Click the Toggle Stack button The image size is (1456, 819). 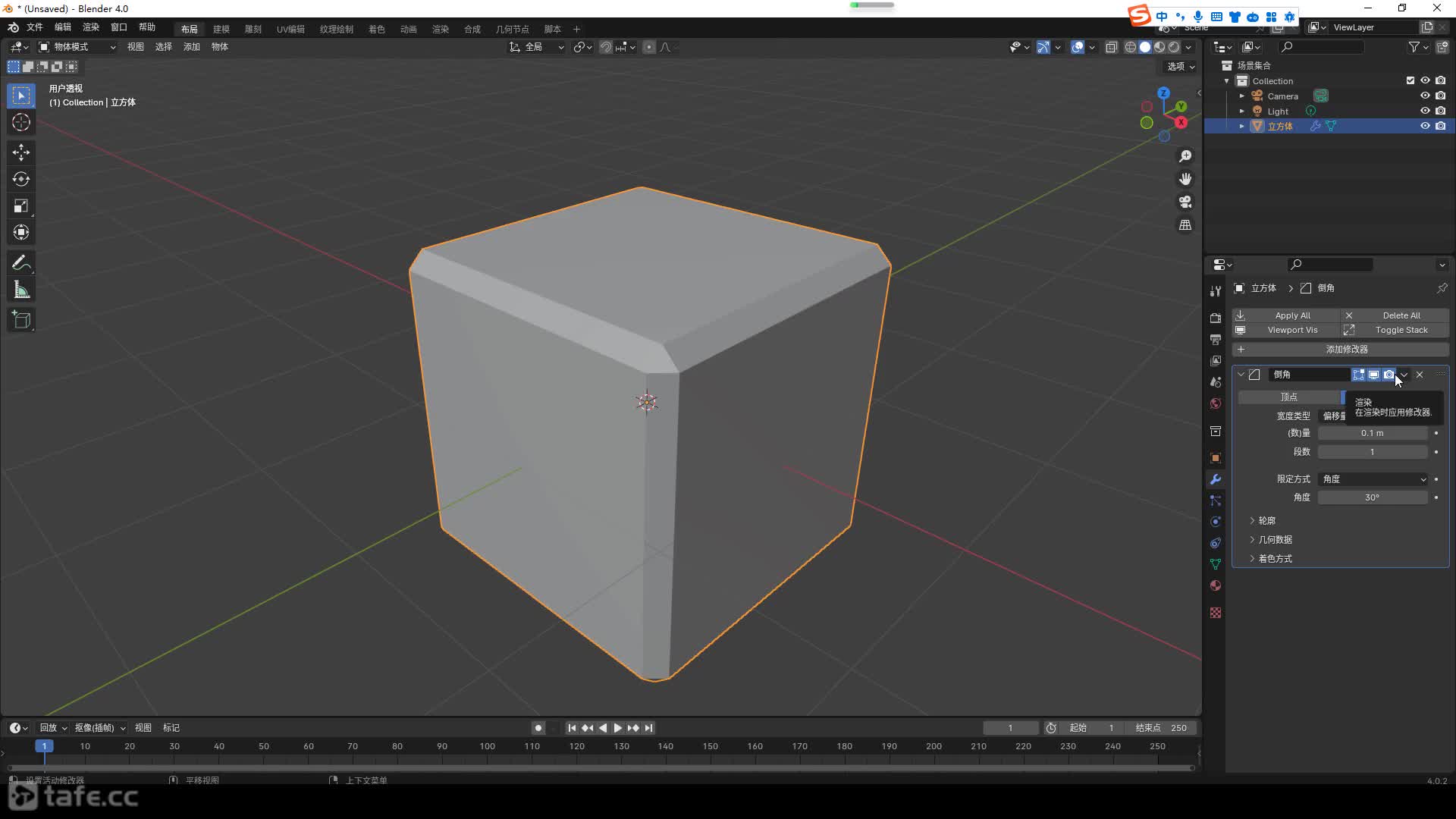tap(1395, 330)
